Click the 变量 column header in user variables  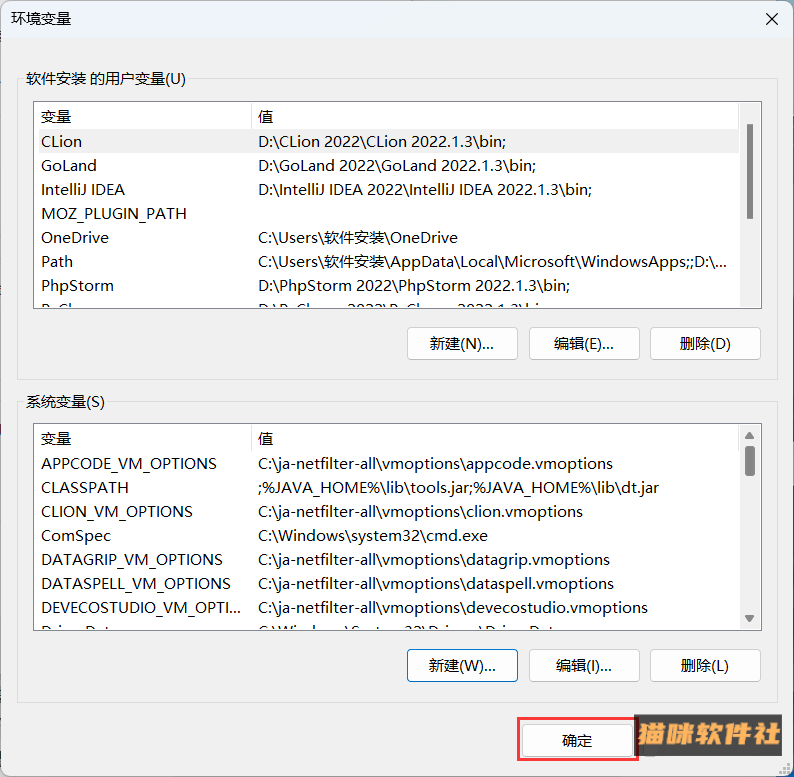click(x=144, y=116)
